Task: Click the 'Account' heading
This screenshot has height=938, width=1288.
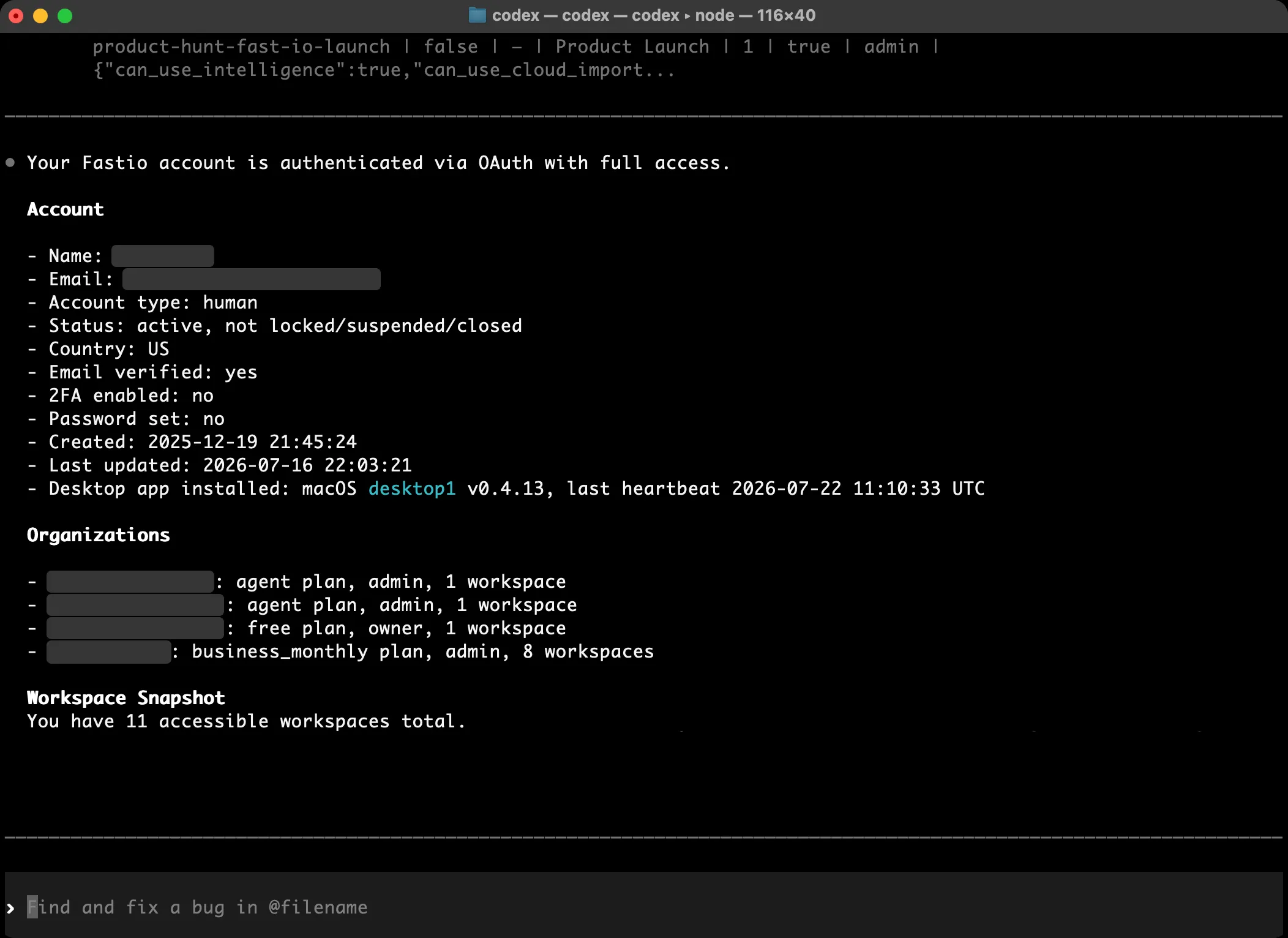Action: (66, 209)
